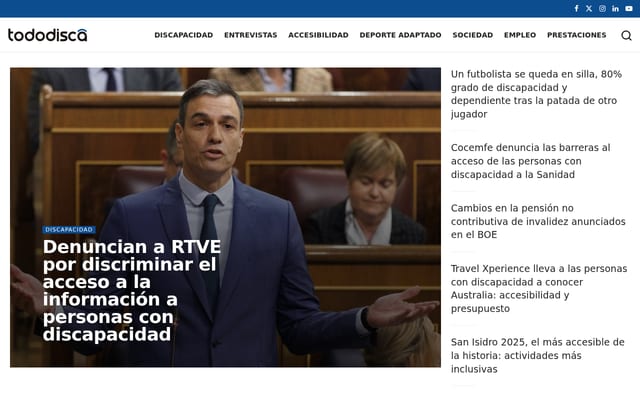This screenshot has height=400, width=640.
Task: Open the Facebook social icon
Action: 576,9
